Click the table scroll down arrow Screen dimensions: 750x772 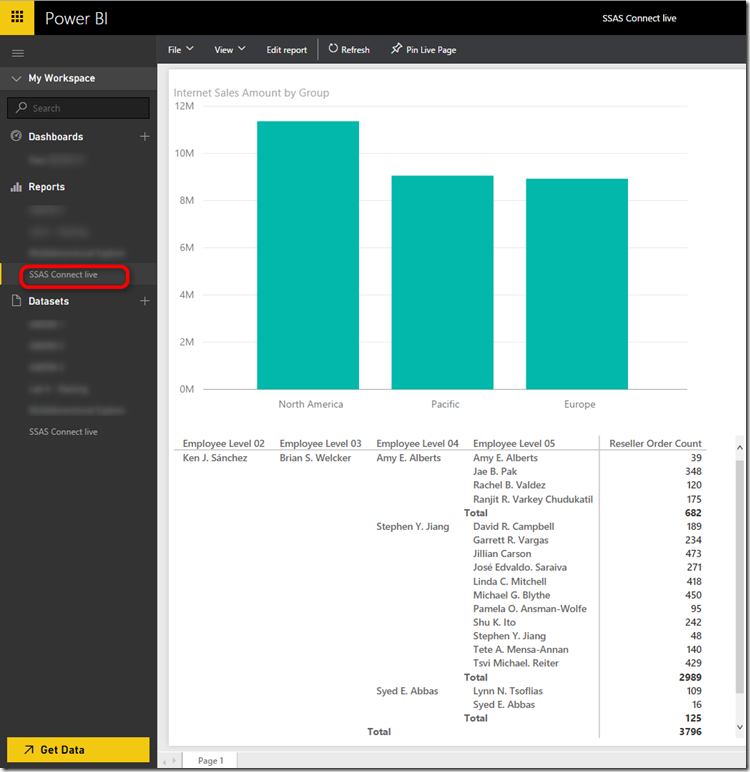pos(740,727)
